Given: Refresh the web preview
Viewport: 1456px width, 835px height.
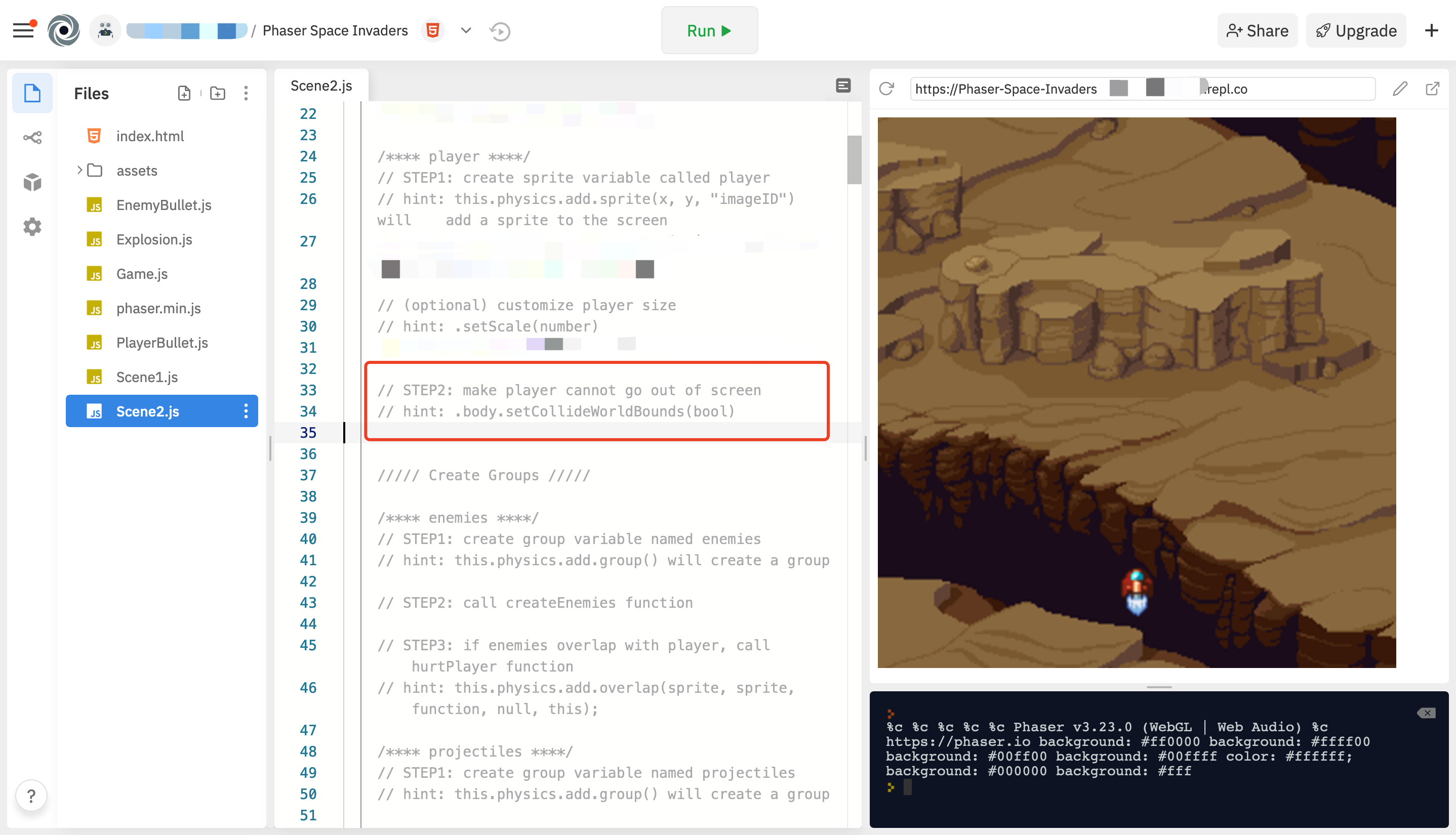Looking at the screenshot, I should point(887,89).
